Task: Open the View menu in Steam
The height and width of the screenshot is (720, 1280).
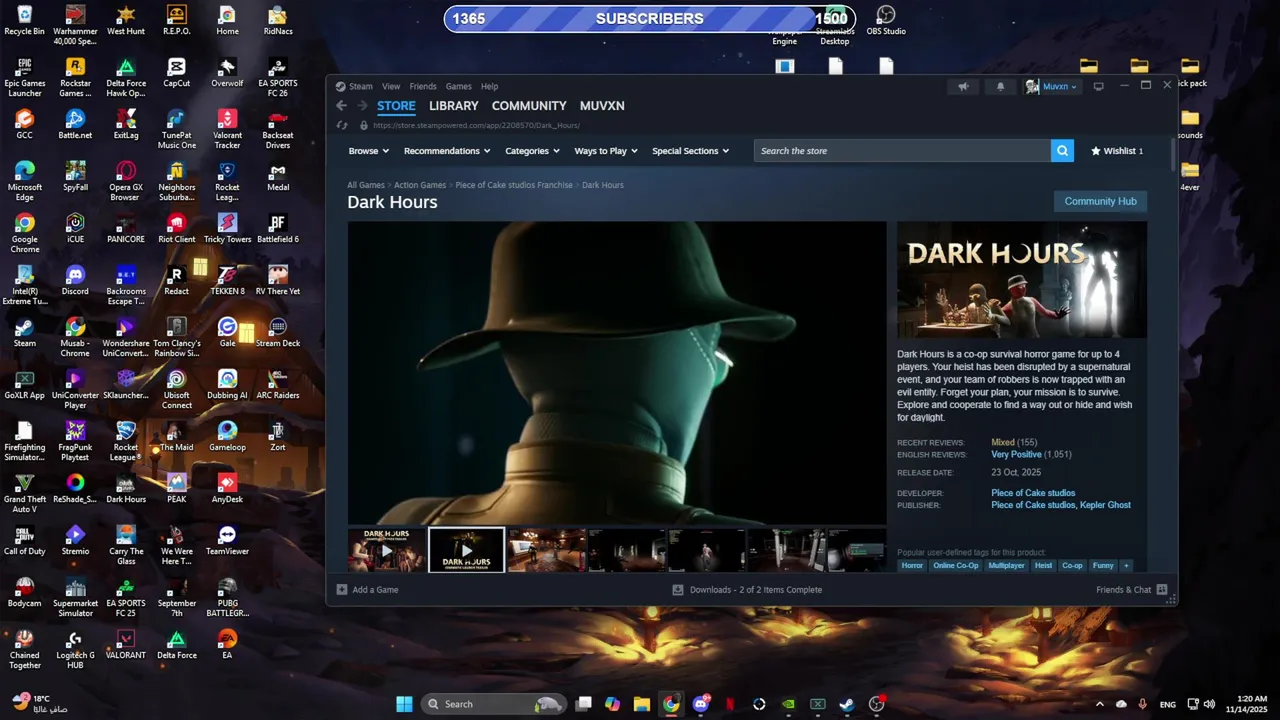Action: [x=391, y=86]
